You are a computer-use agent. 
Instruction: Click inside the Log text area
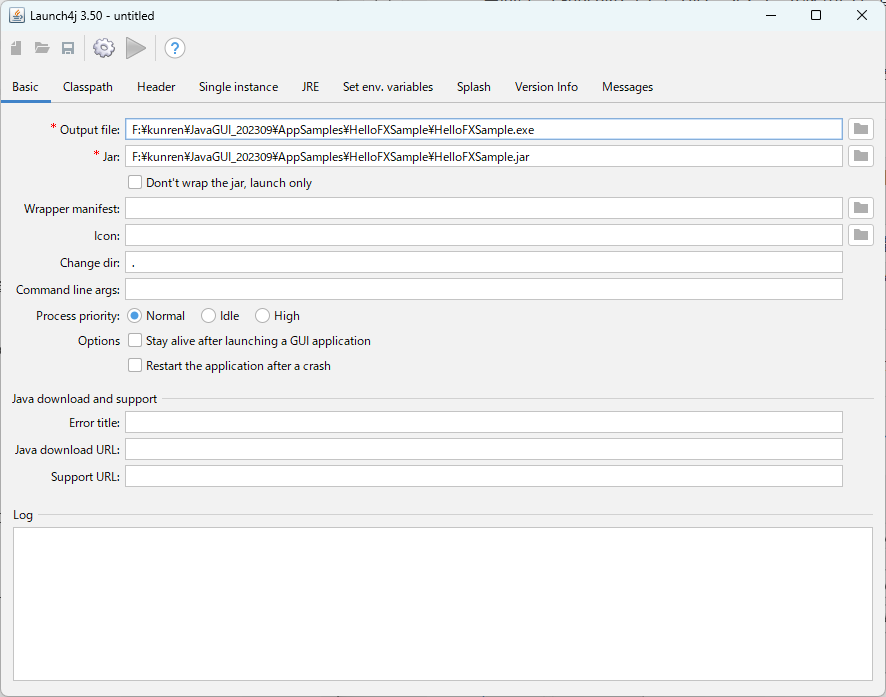pyautogui.click(x=443, y=604)
